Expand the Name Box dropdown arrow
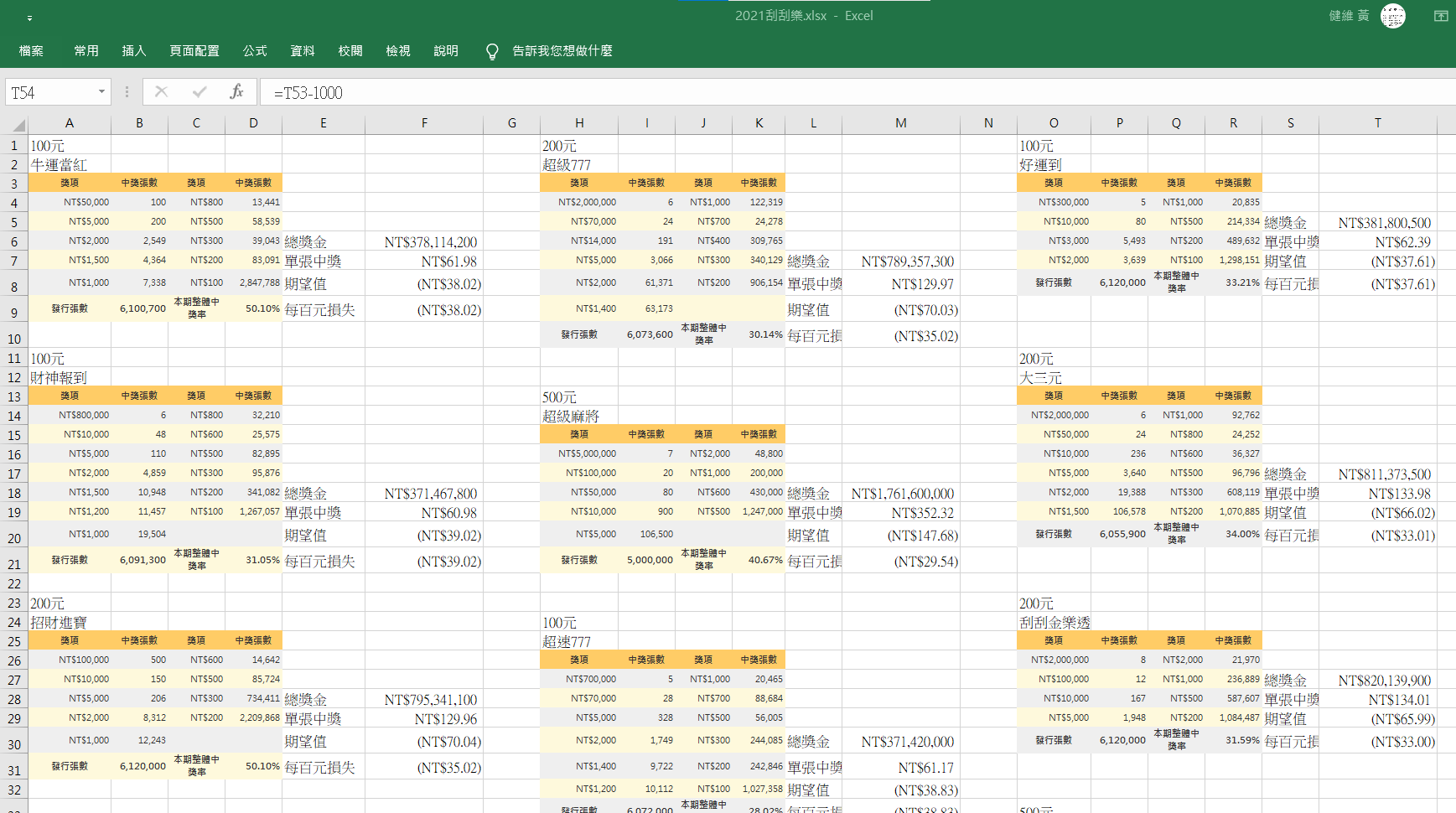Image resolution: width=1456 pixels, height=813 pixels. (x=101, y=92)
